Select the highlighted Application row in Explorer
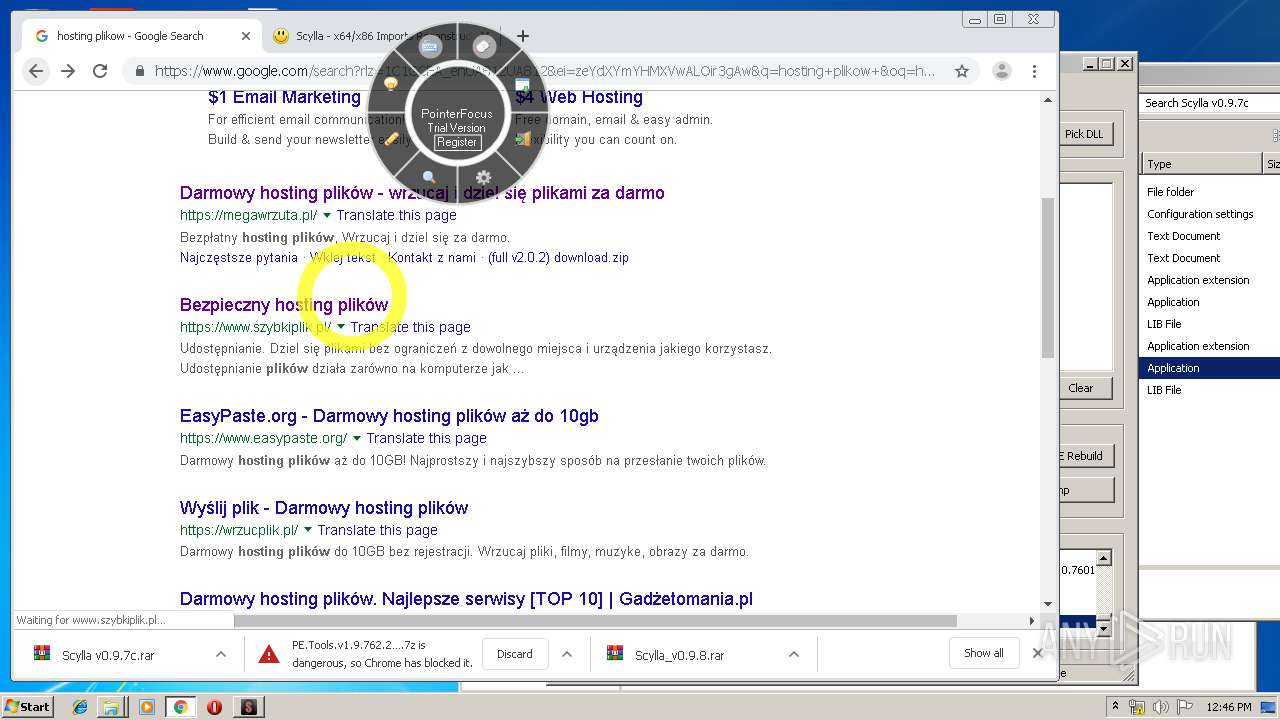The width and height of the screenshot is (1280, 720). [x=1209, y=368]
